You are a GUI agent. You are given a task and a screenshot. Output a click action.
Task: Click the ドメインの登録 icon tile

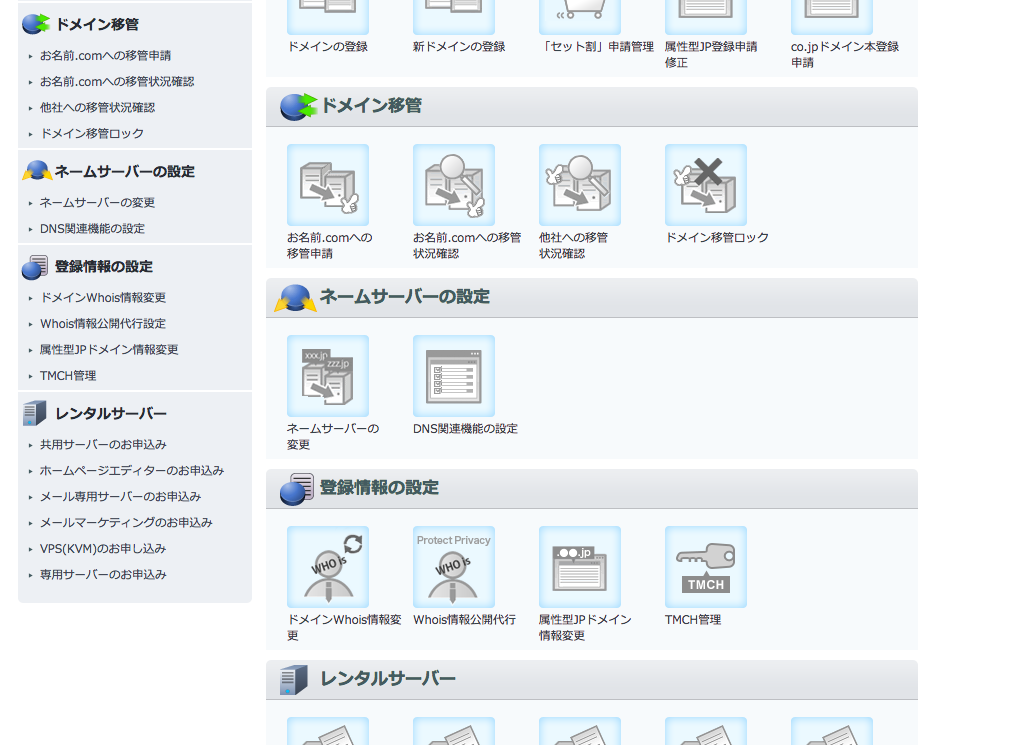click(x=328, y=17)
